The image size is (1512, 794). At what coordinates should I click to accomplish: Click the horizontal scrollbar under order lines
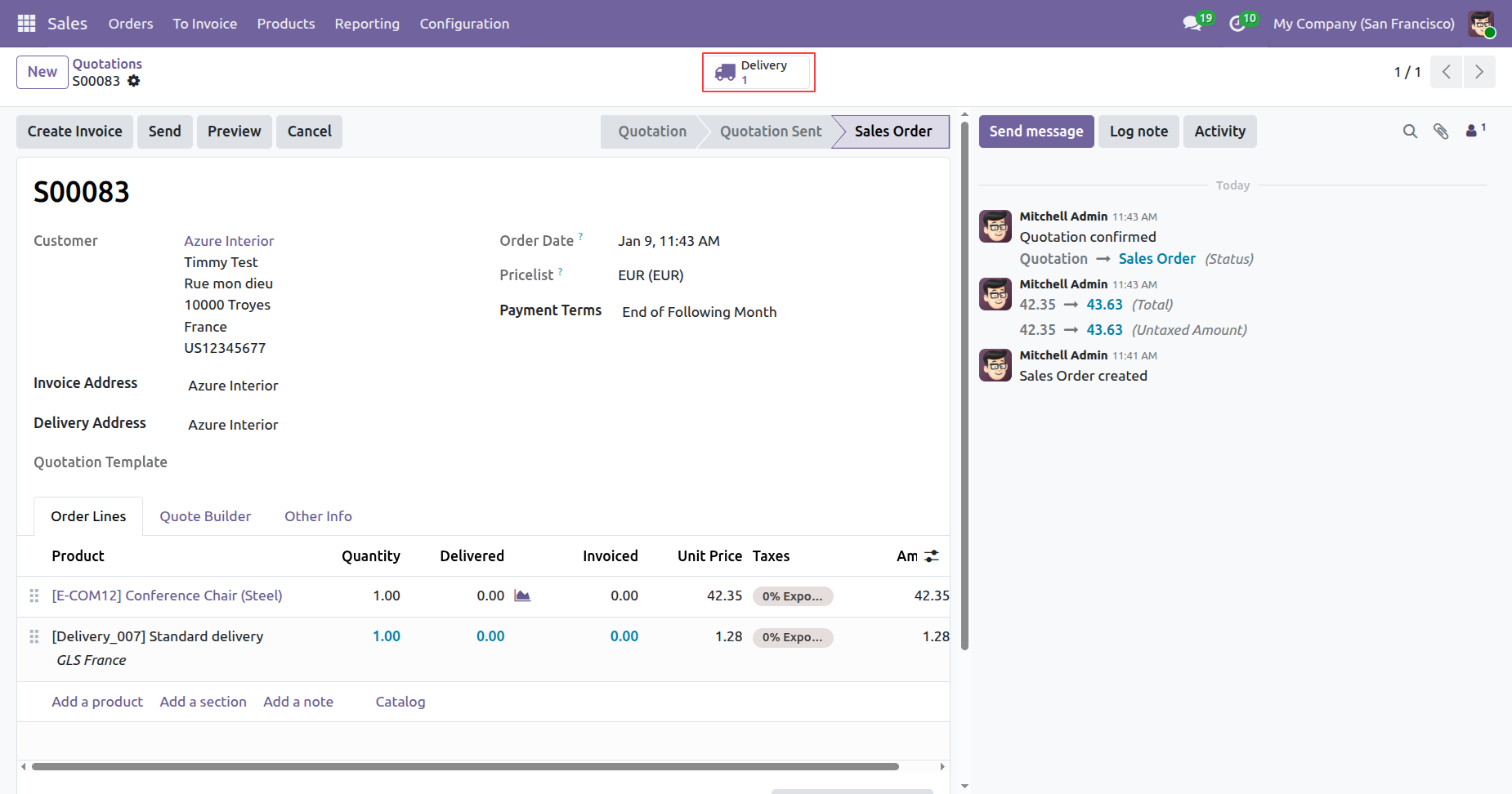464,766
